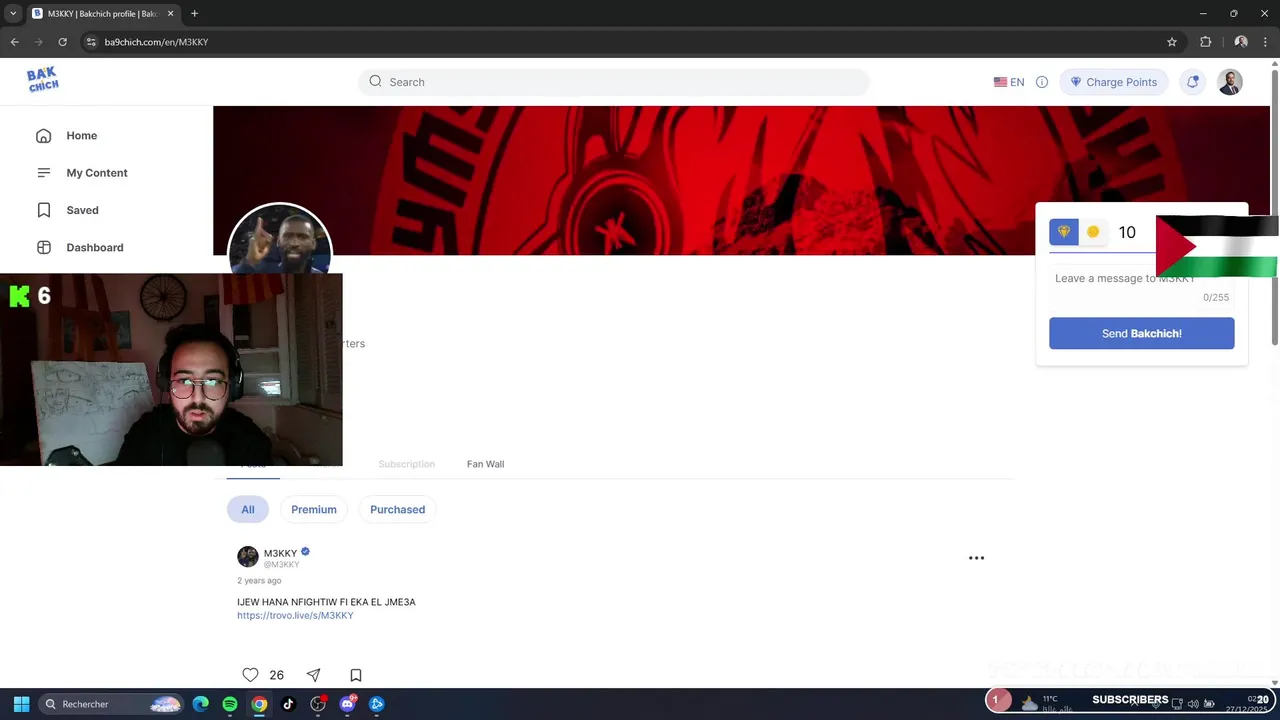Open Discord from the taskbar
This screenshot has height=720, width=1280.
347,704
